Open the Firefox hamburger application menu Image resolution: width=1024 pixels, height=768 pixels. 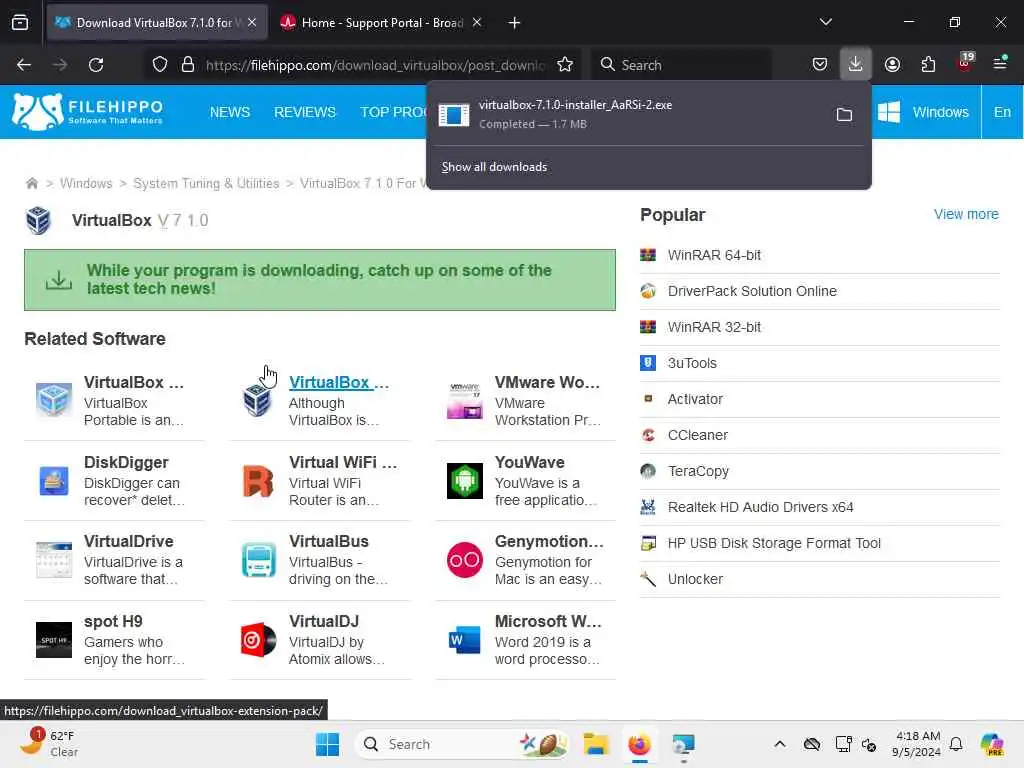[1000, 63]
